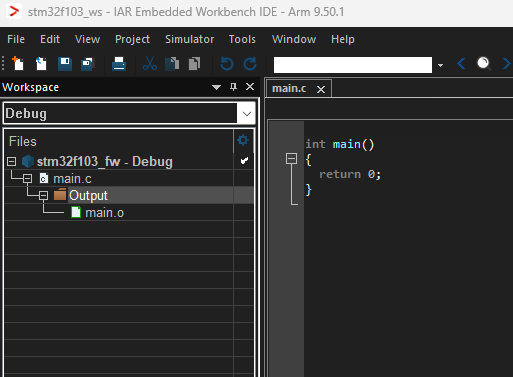513x377 pixels.
Task: Close the main.c editor tab
Action: point(321,89)
